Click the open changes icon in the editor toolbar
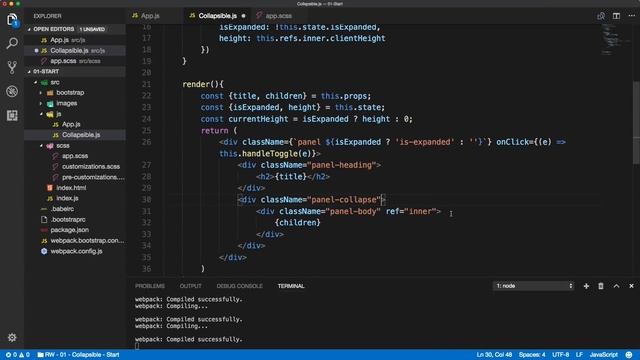Viewport: 640px width, 360px height. click(x=601, y=16)
